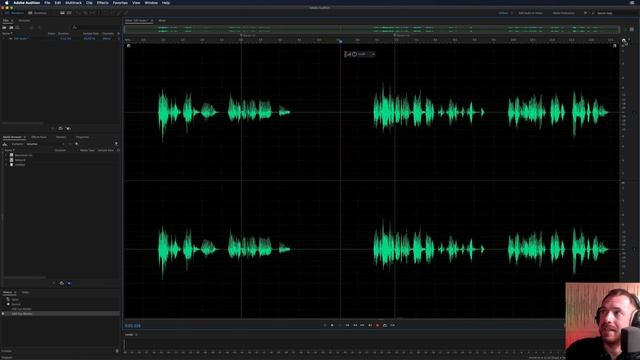Image resolution: width=640 pixels, height=360 pixels.
Task: Expand the first drive in Media Browser tree
Action: [x=6, y=155]
